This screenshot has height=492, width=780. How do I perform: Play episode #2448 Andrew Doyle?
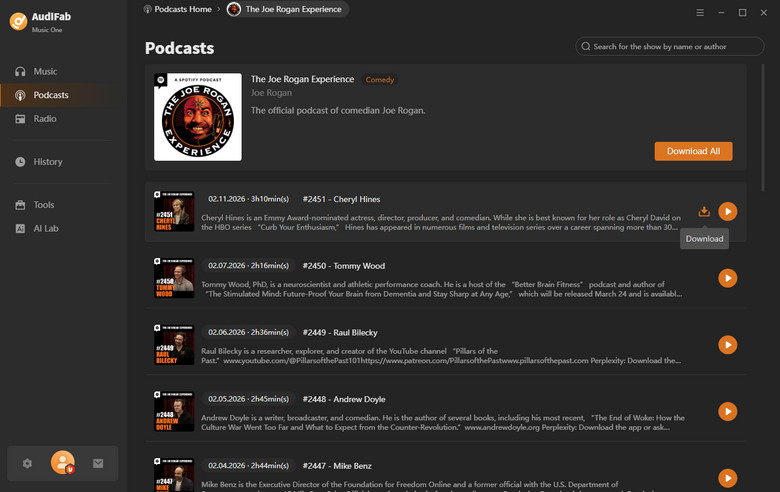click(728, 411)
